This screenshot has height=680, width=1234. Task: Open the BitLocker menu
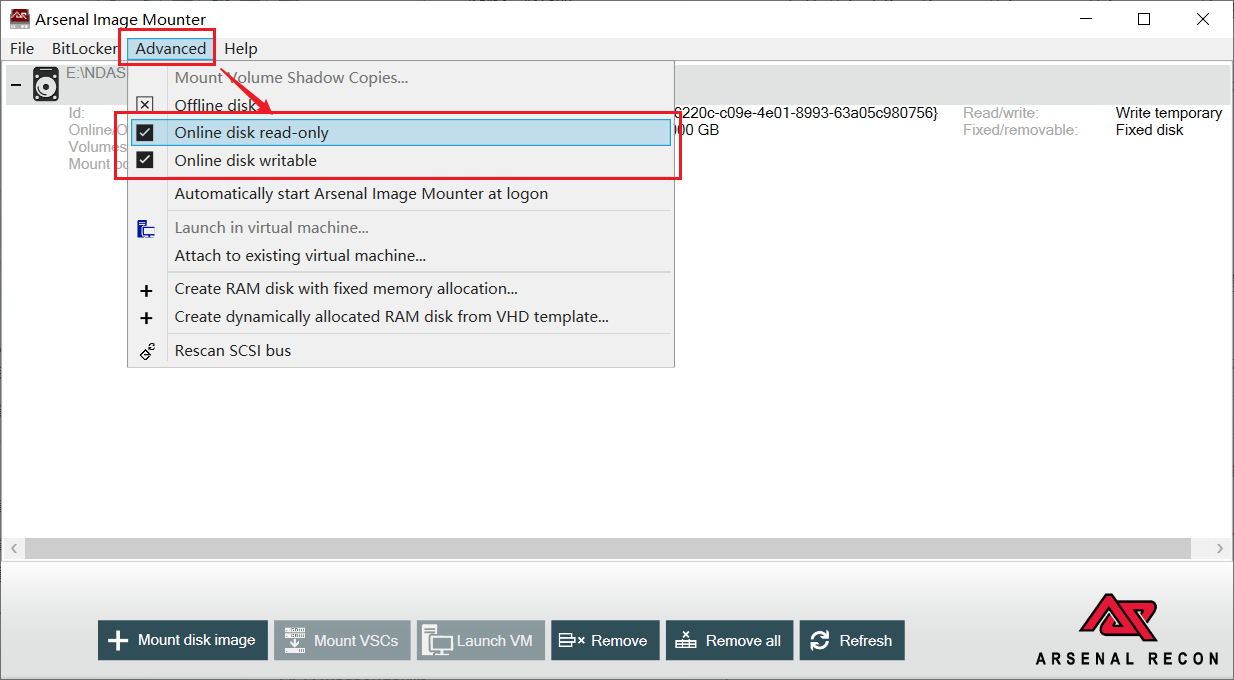[x=84, y=48]
